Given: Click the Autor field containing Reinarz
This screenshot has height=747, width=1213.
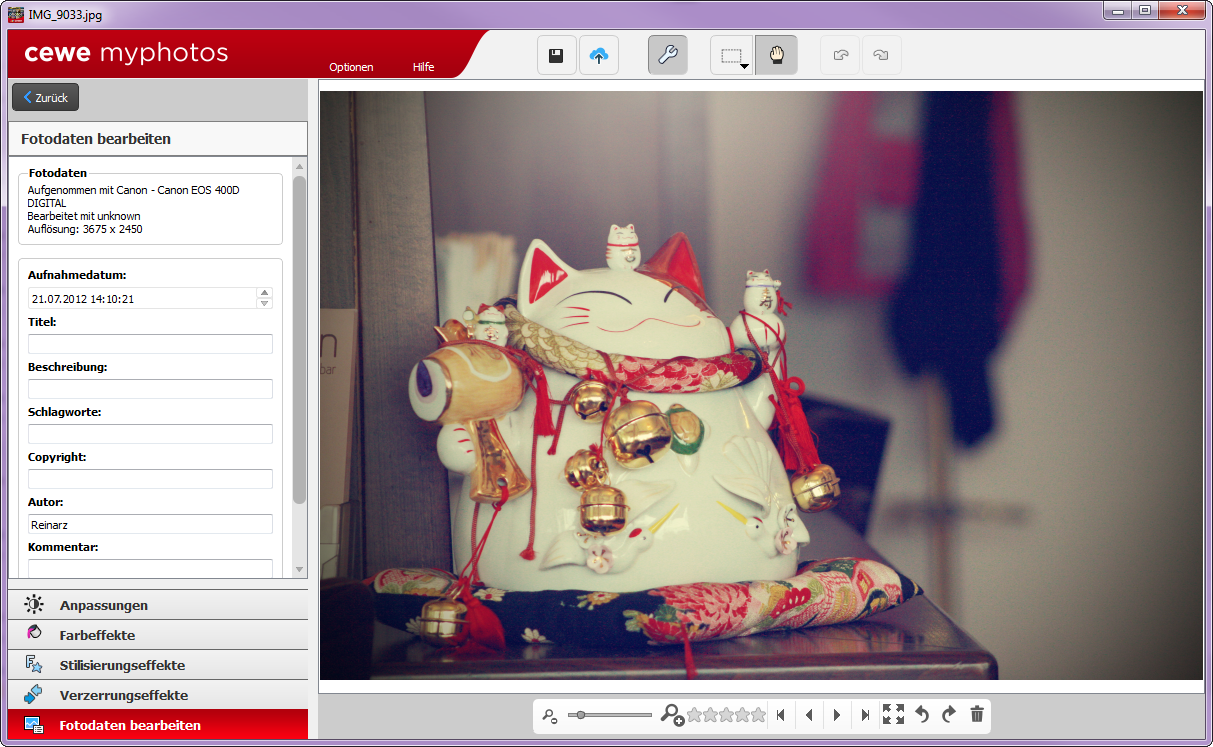Looking at the screenshot, I should point(150,524).
